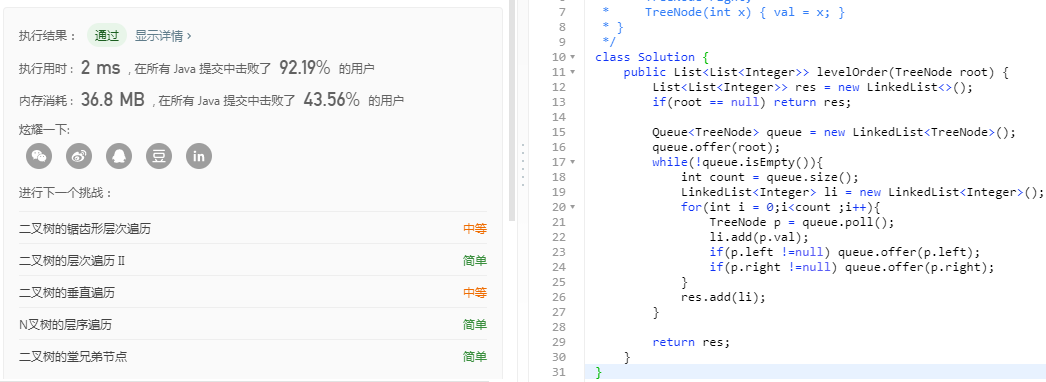Click the 简单 tag for N叉树的层序遍历
The image size is (1046, 382).
click(x=475, y=325)
